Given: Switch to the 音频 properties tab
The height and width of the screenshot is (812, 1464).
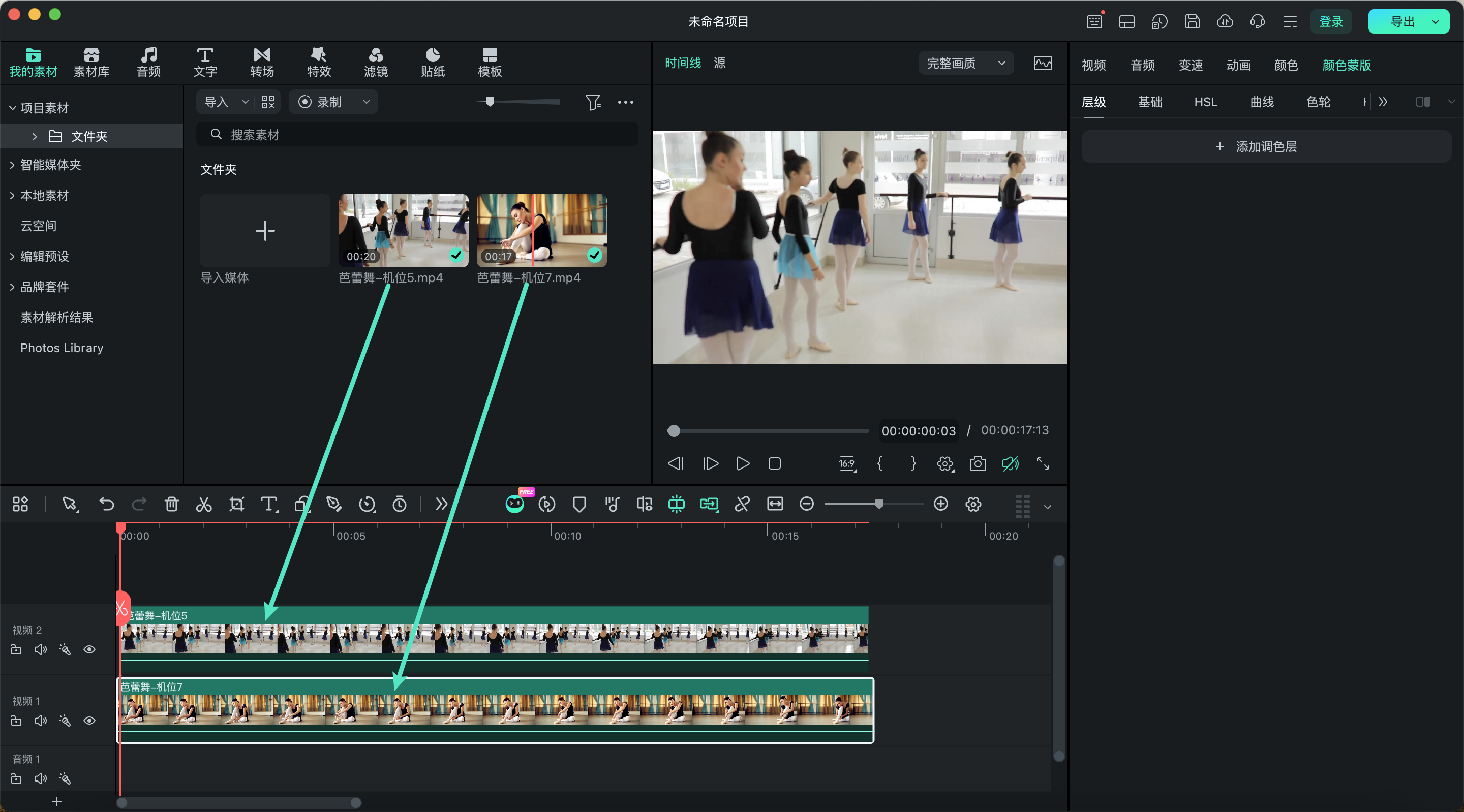Looking at the screenshot, I should 1142,66.
